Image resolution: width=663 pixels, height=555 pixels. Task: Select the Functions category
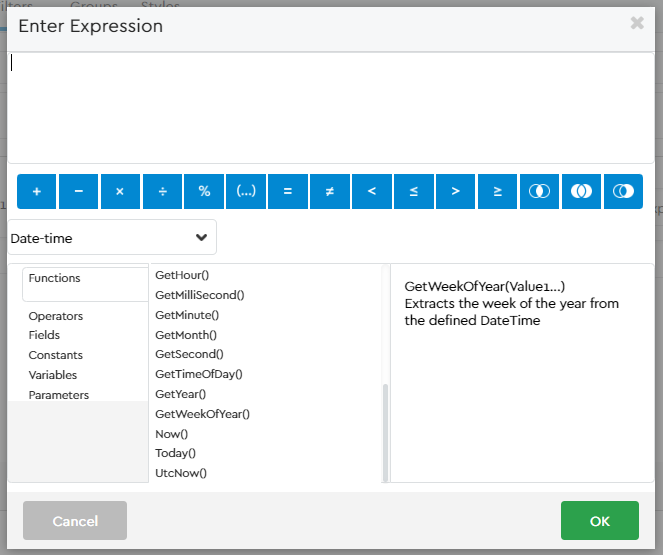click(55, 279)
